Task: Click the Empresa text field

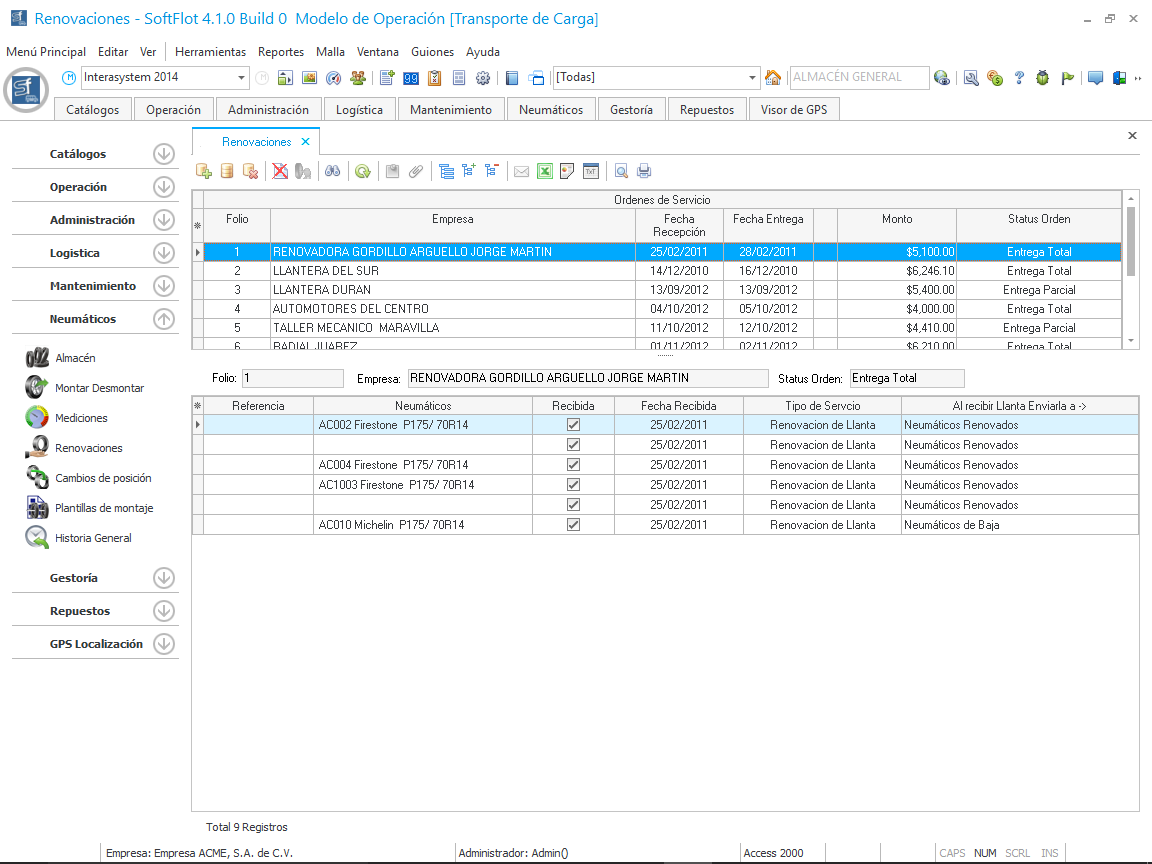Action: tap(588, 378)
